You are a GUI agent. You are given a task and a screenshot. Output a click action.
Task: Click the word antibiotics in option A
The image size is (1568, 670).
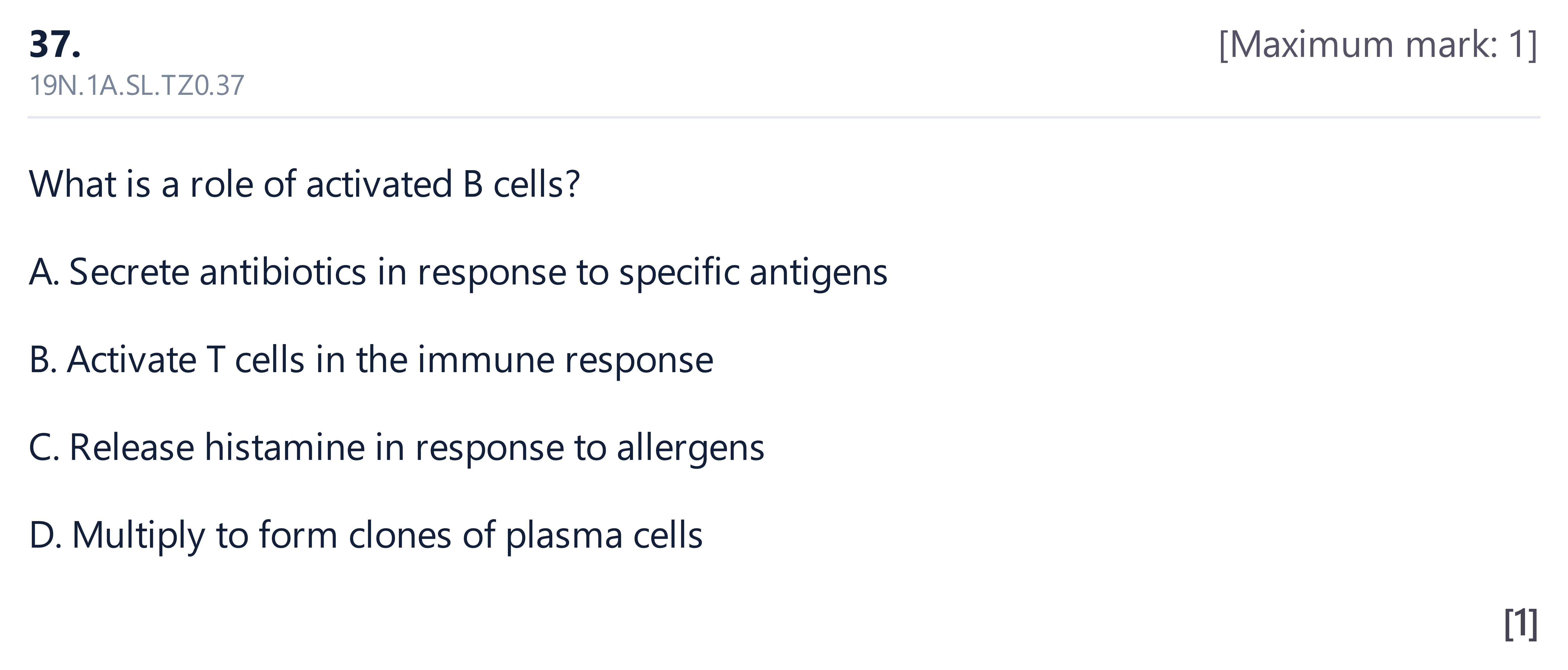pyautogui.click(x=283, y=272)
